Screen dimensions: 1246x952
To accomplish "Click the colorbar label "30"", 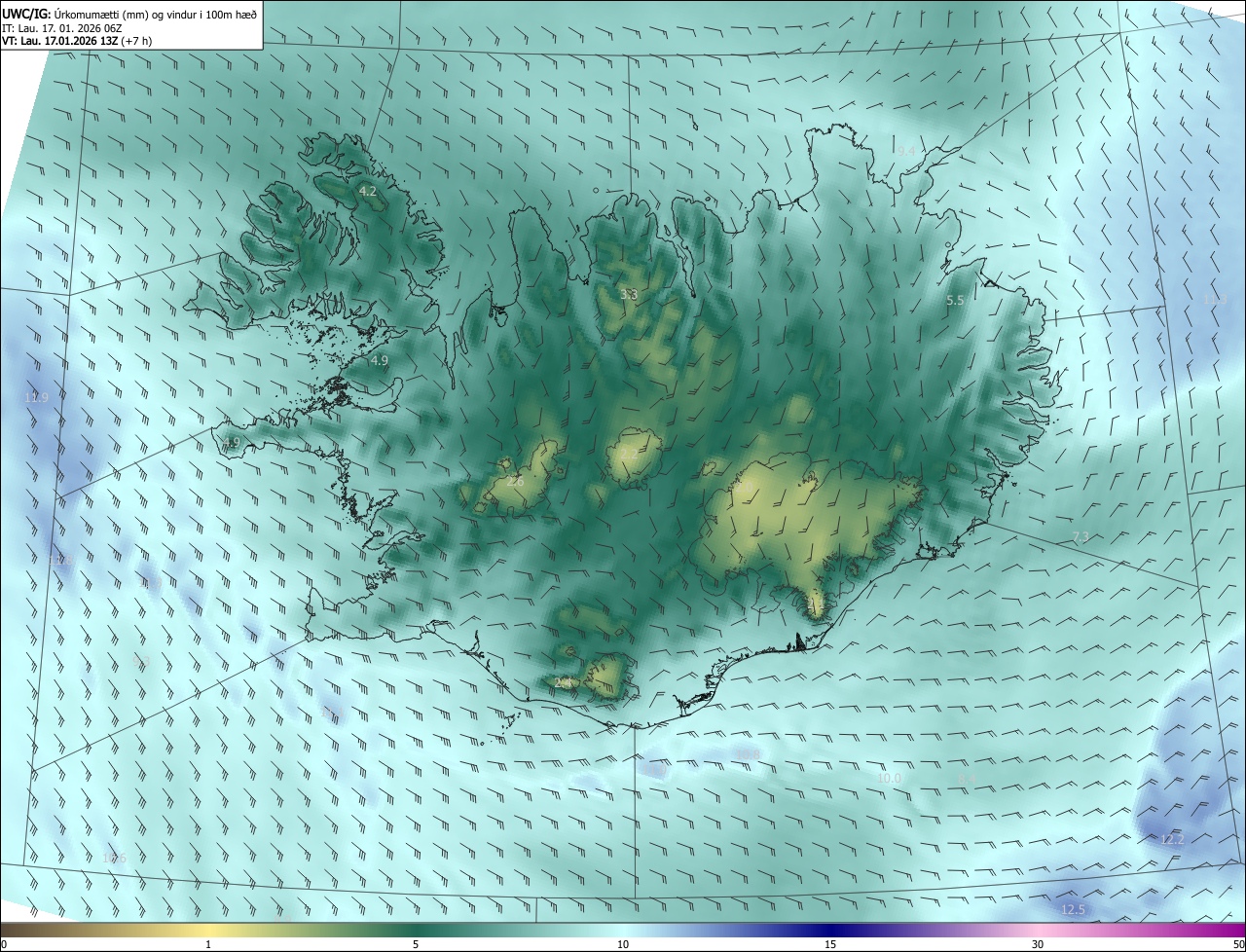I will click(1038, 944).
